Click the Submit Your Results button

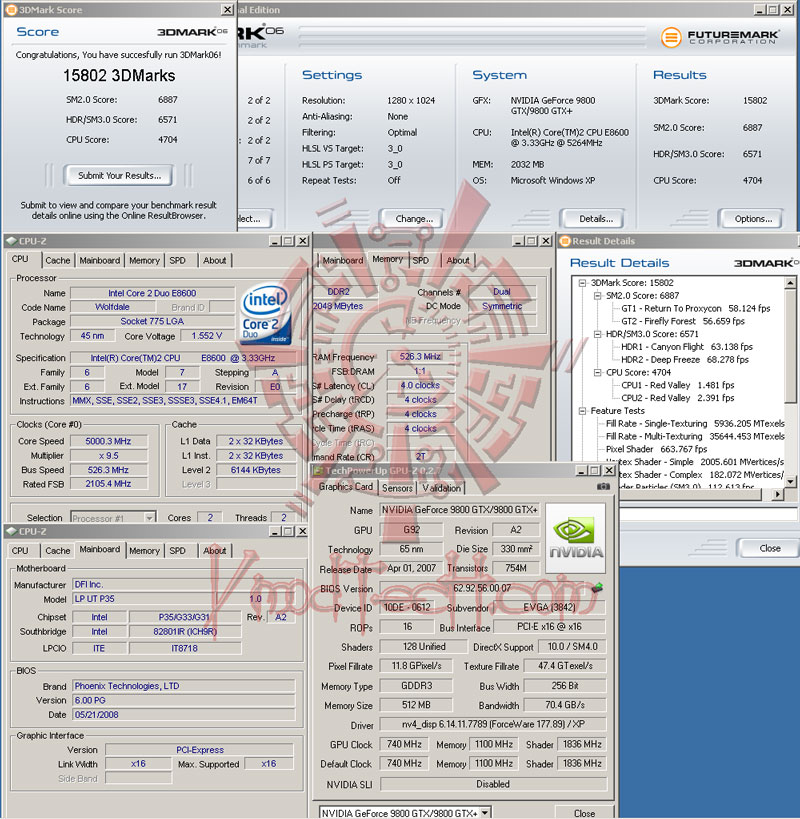point(120,176)
